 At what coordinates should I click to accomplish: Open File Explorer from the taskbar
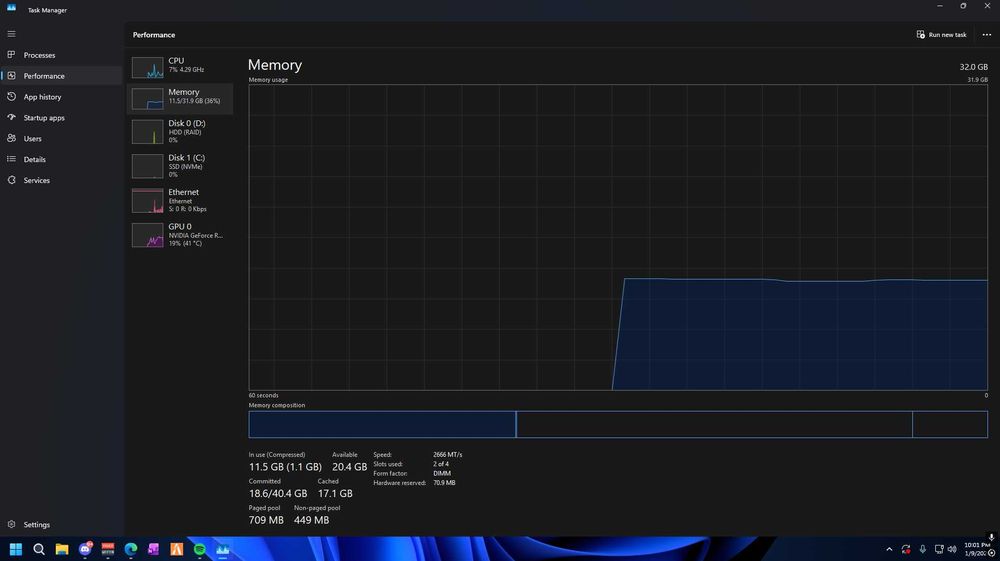click(x=62, y=549)
